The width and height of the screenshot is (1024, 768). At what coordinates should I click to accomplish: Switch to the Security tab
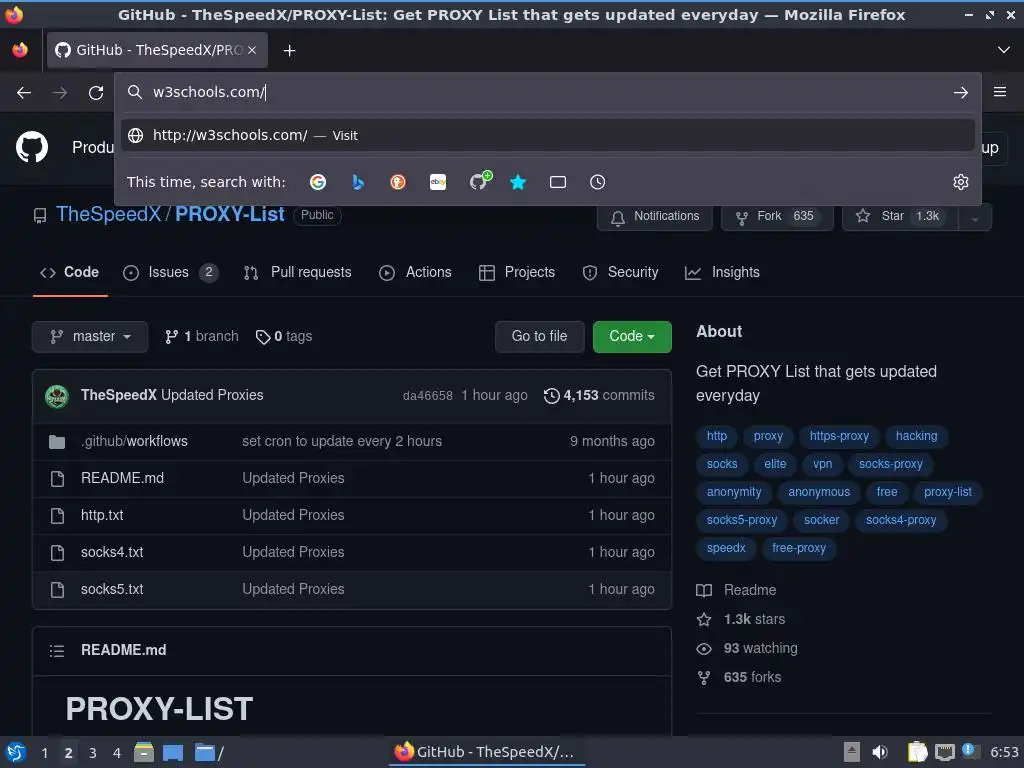coord(620,272)
